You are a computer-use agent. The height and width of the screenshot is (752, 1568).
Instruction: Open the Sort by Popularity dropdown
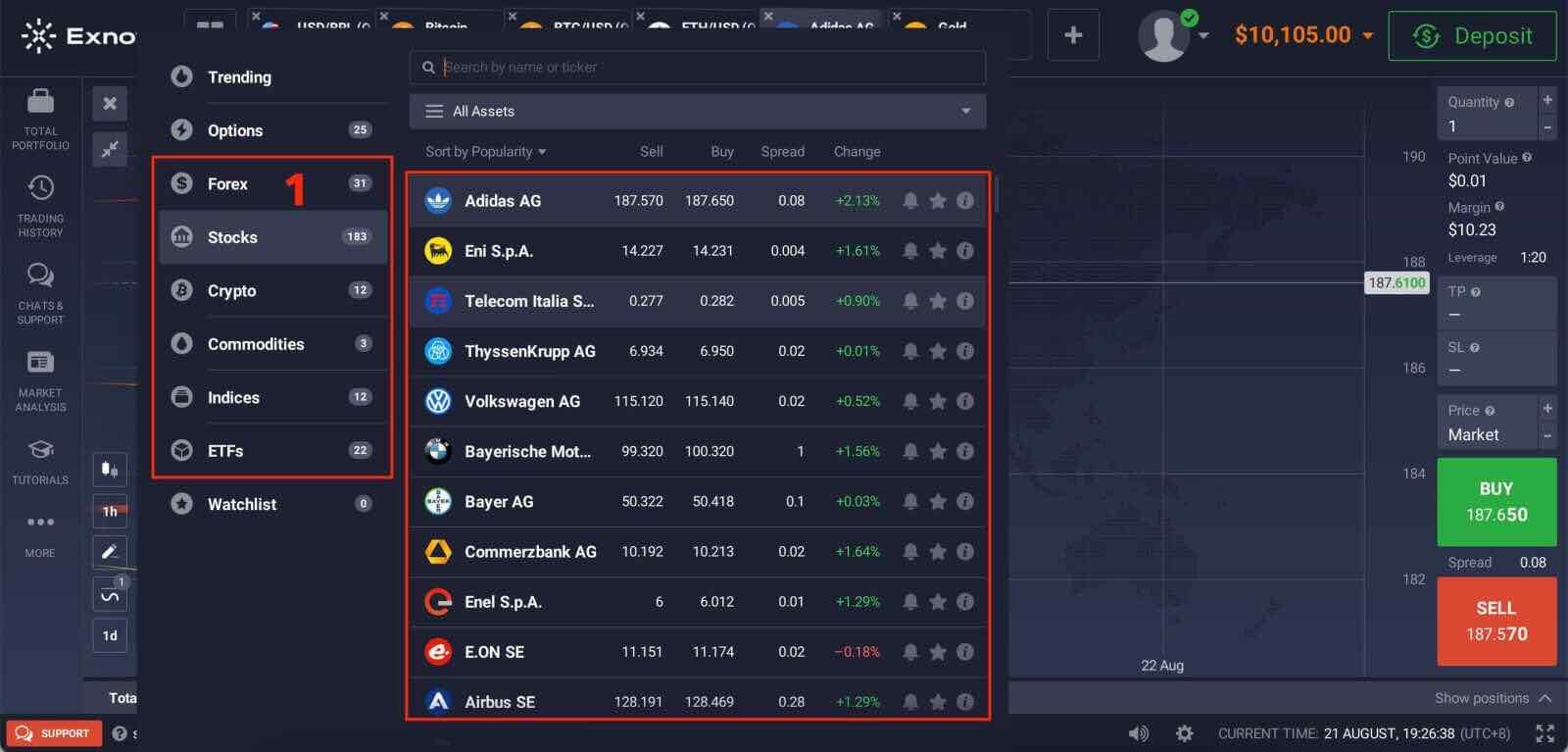click(x=486, y=152)
